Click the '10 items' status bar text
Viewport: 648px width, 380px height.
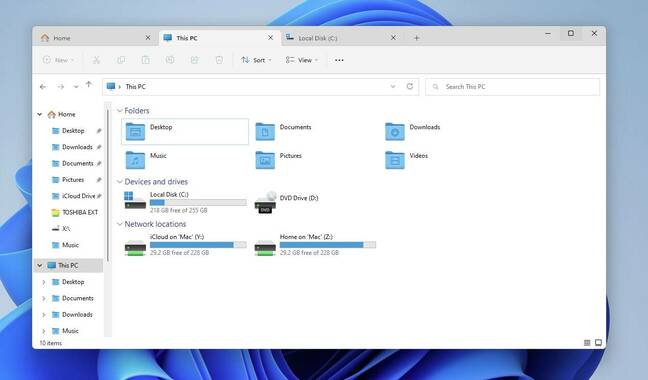coord(50,343)
